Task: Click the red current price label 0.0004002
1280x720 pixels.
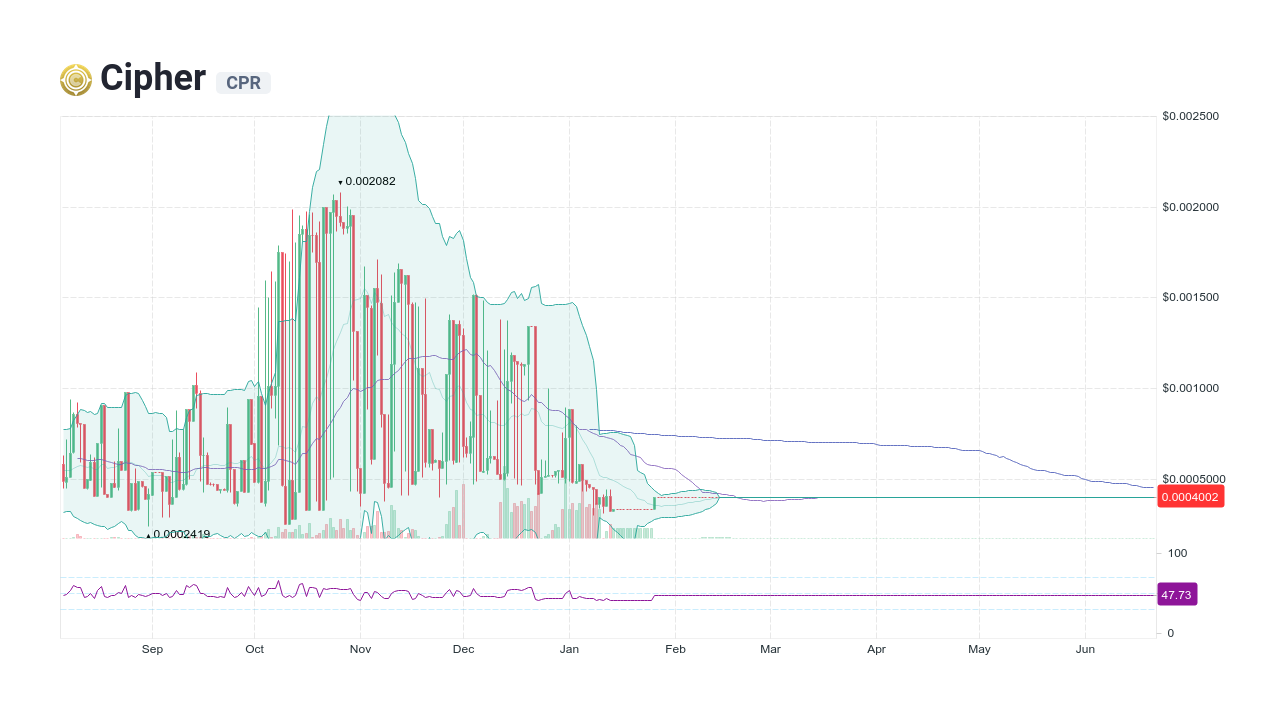Action: (1190, 497)
